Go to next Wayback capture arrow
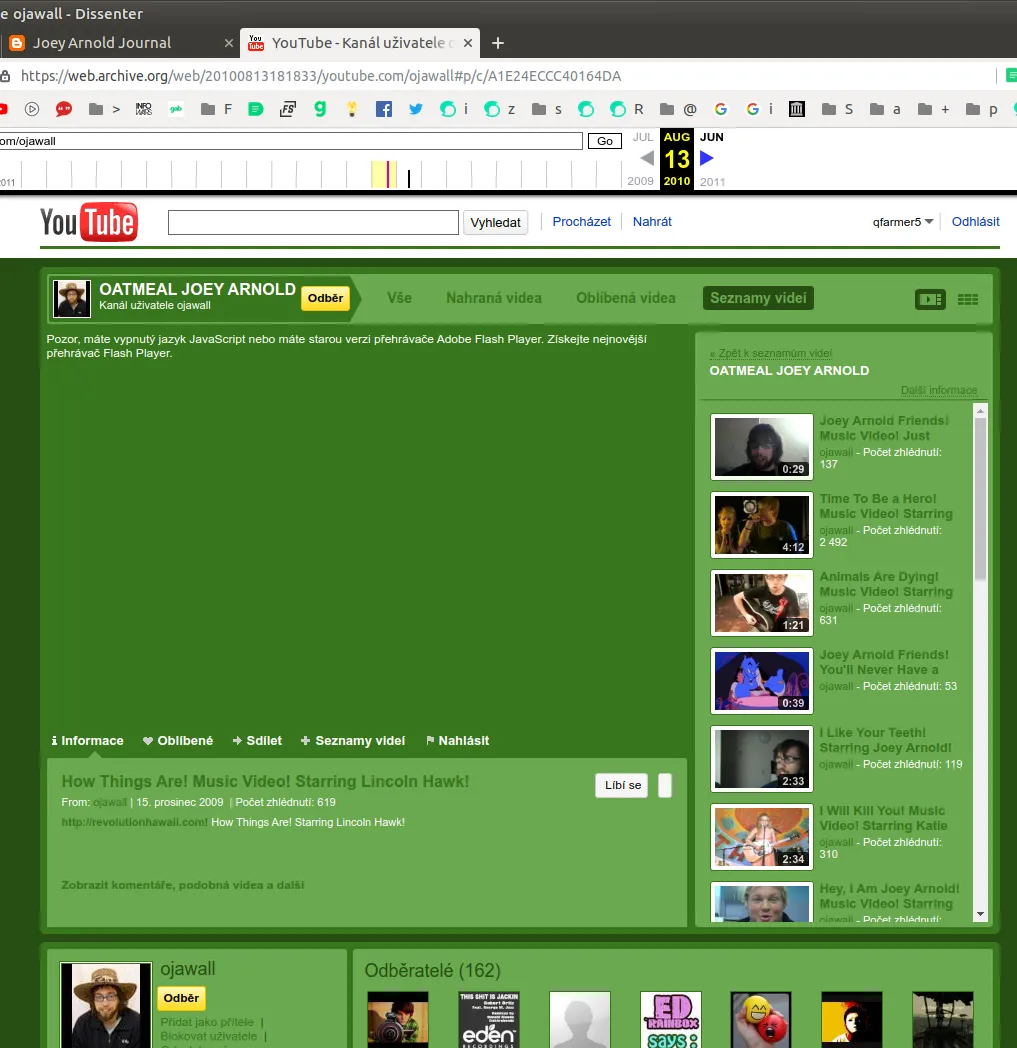 (x=706, y=158)
